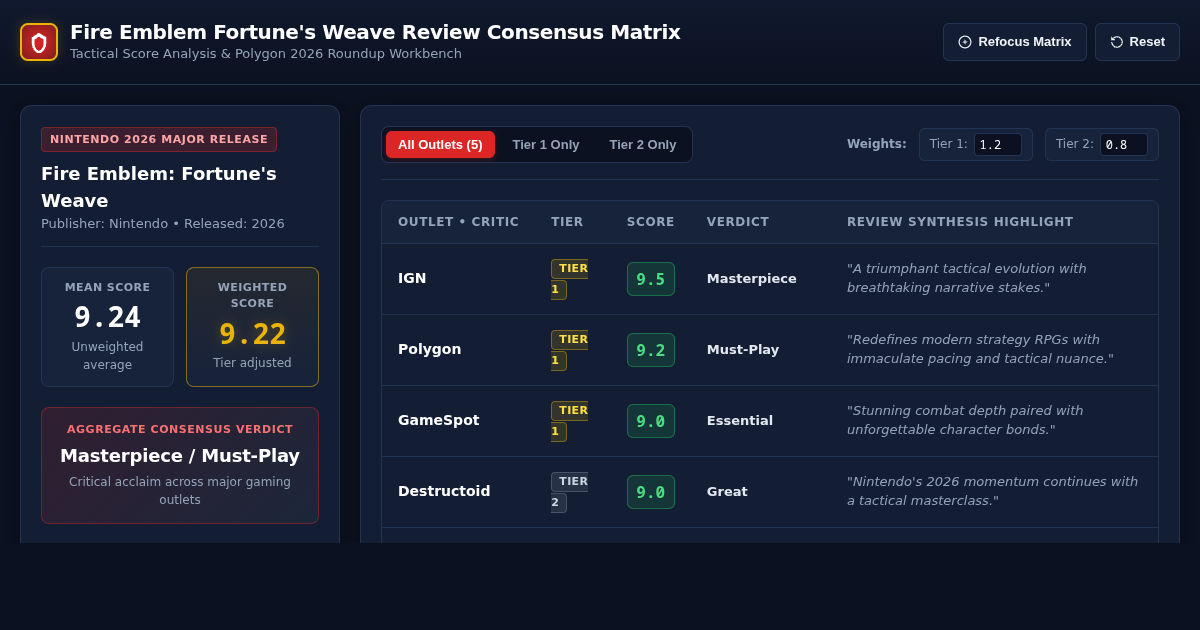Click the Tier column header
This screenshot has height=630, width=1200.
[x=567, y=222]
